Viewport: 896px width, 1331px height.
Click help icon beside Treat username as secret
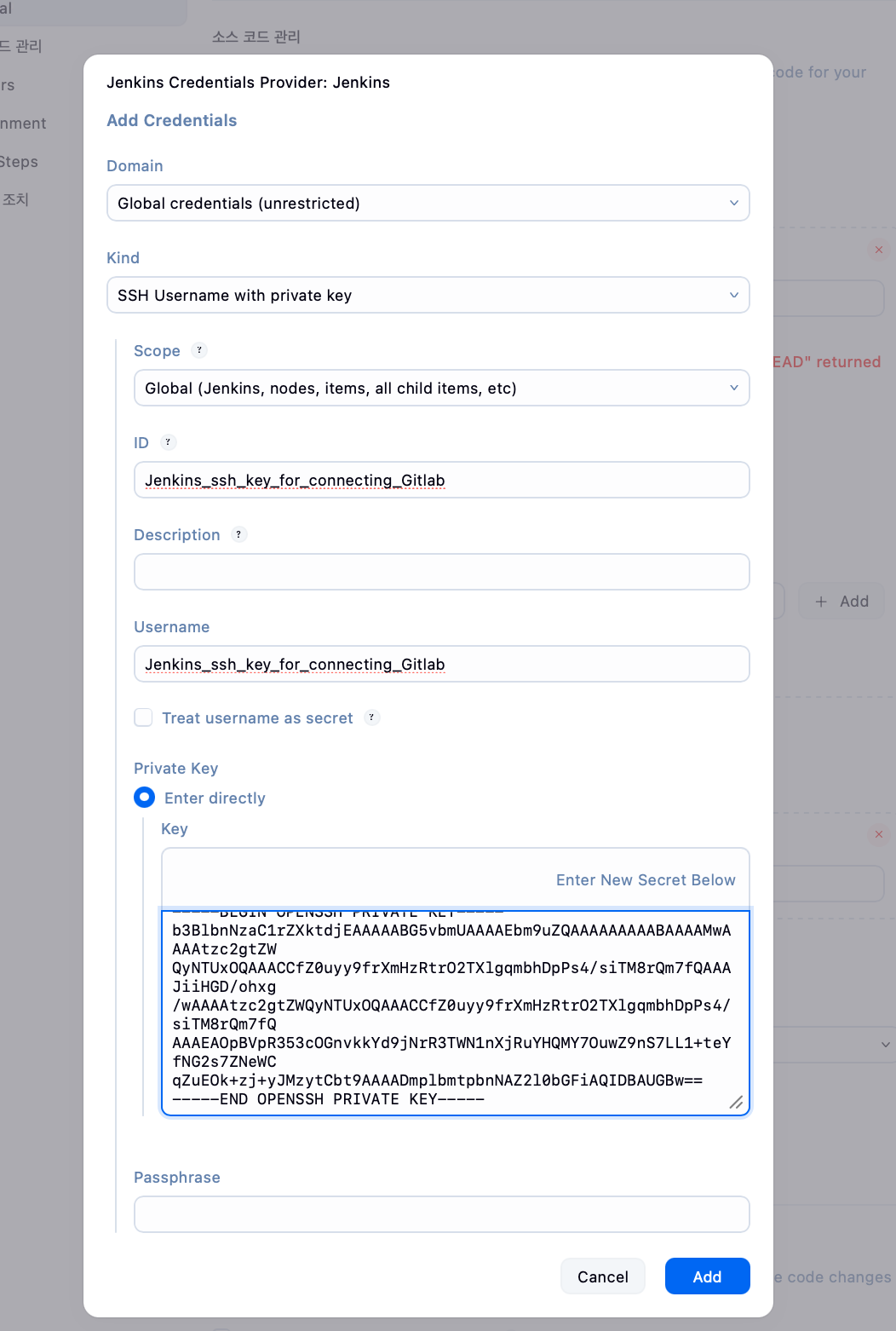pyautogui.click(x=371, y=717)
